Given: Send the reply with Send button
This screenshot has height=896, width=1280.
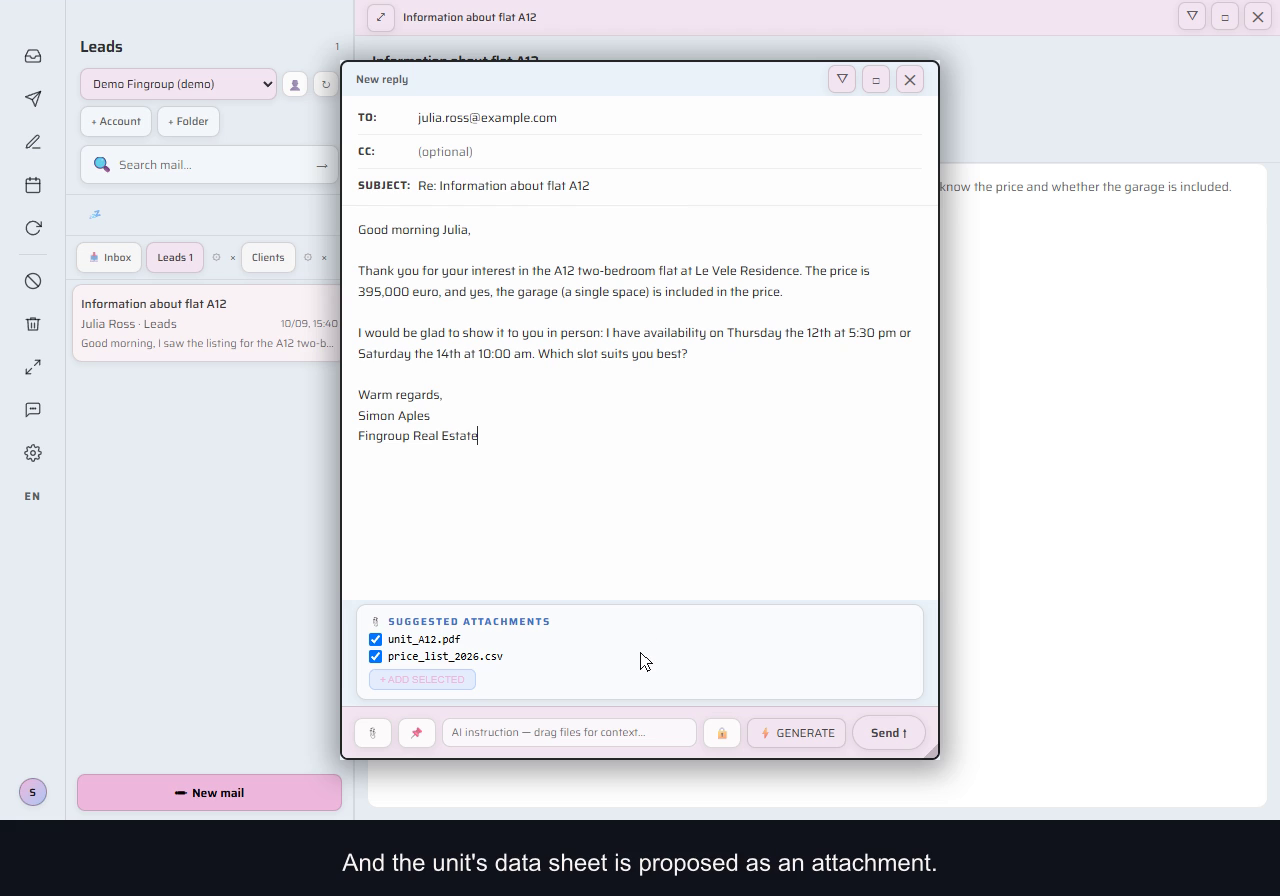Looking at the screenshot, I should tap(888, 733).
